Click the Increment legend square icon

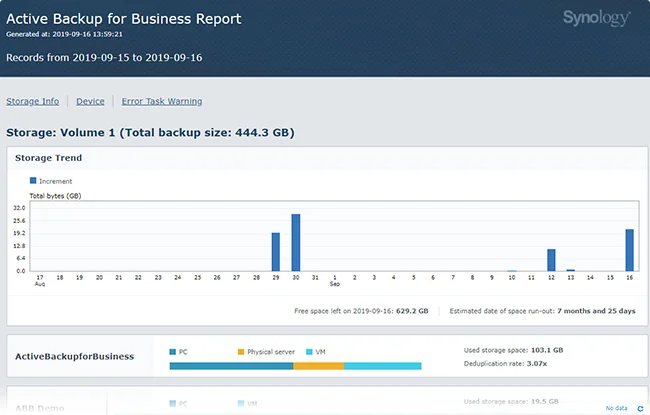33,181
